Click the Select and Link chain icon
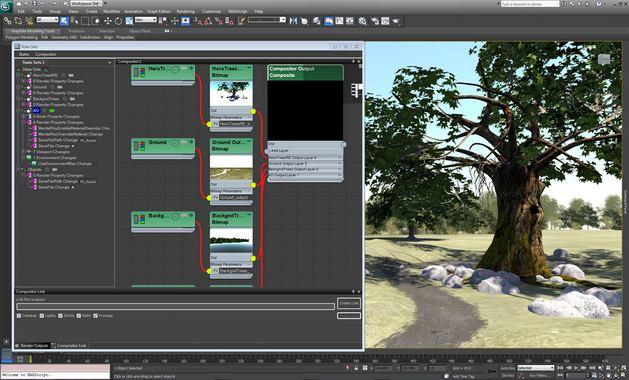The height and width of the screenshot is (380, 629). click(x=8, y=21)
